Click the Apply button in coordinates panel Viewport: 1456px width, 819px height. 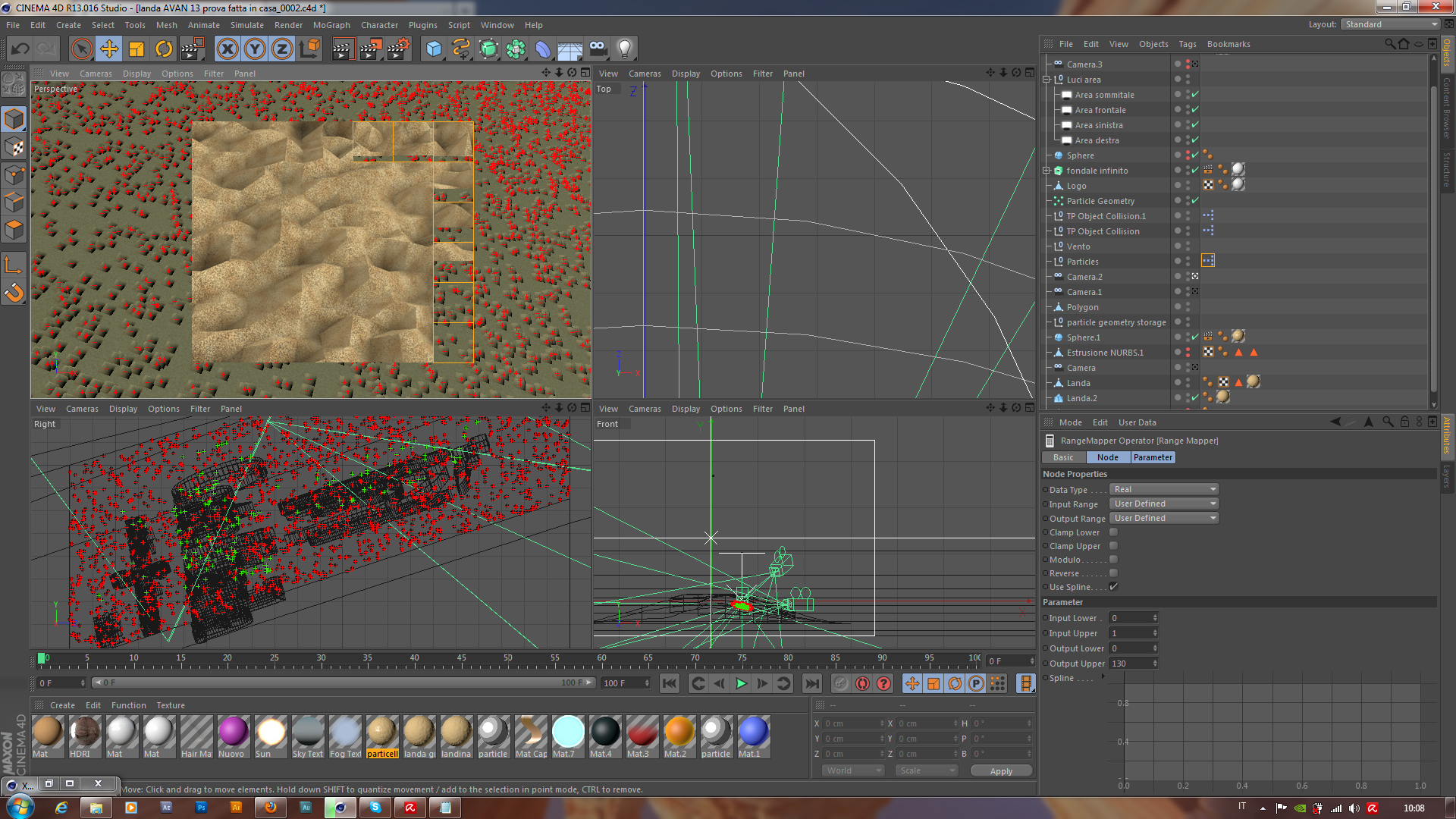tap(1001, 771)
